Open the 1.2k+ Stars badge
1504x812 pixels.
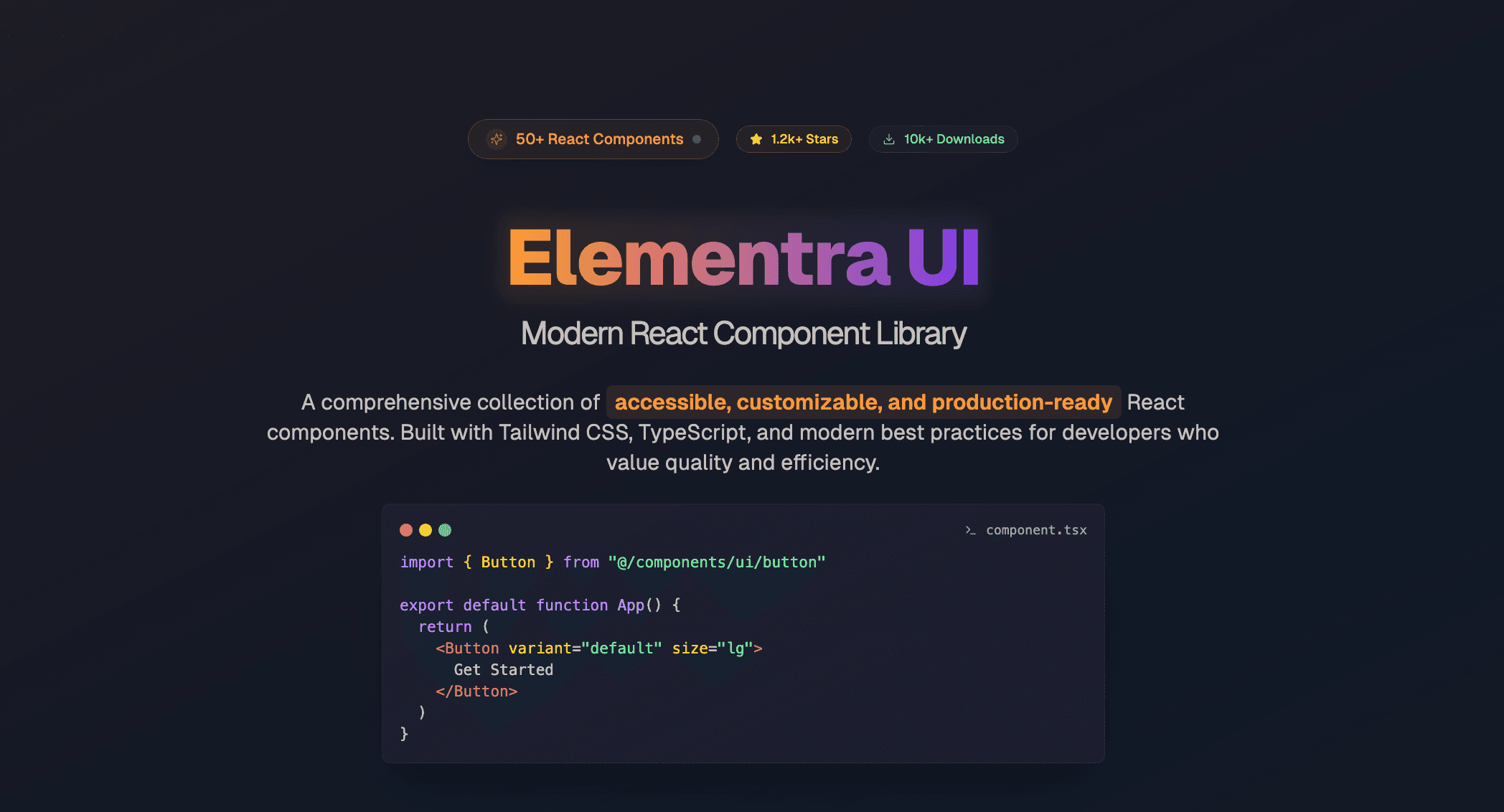tap(794, 139)
